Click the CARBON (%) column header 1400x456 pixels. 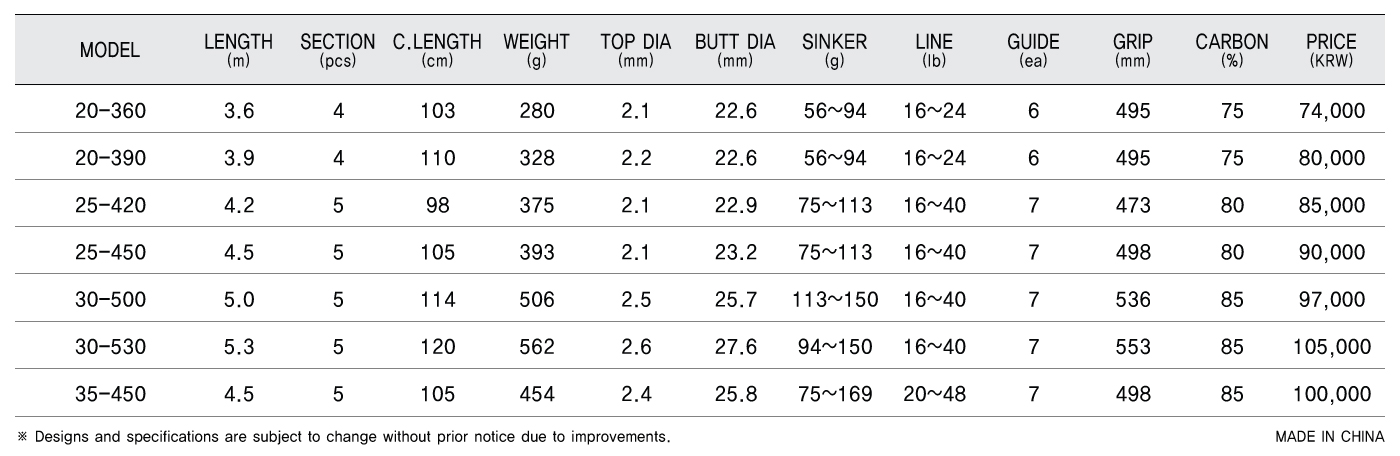1232,49
